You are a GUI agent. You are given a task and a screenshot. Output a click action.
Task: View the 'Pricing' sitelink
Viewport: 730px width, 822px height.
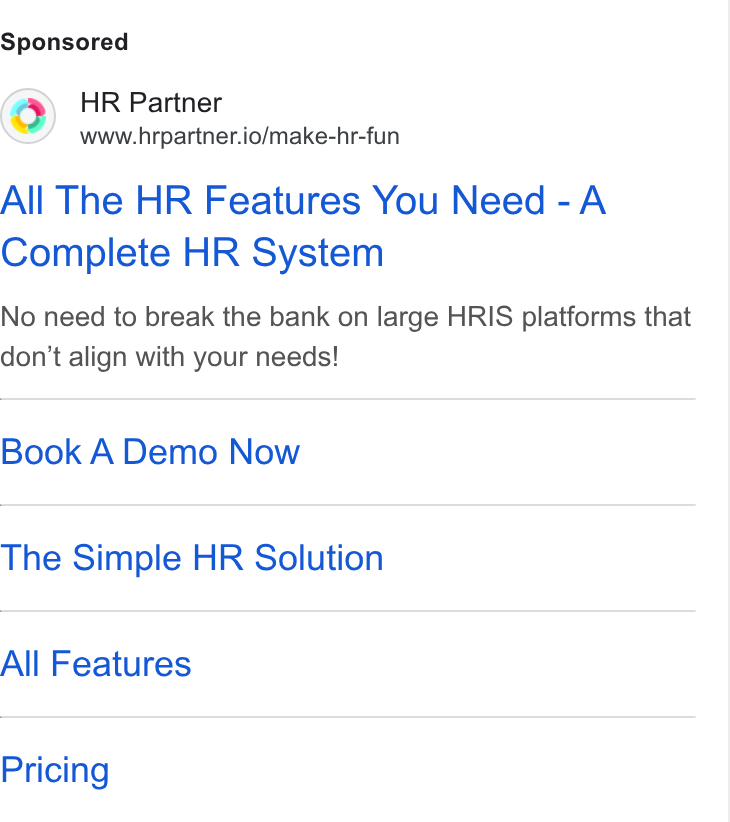tap(55, 771)
